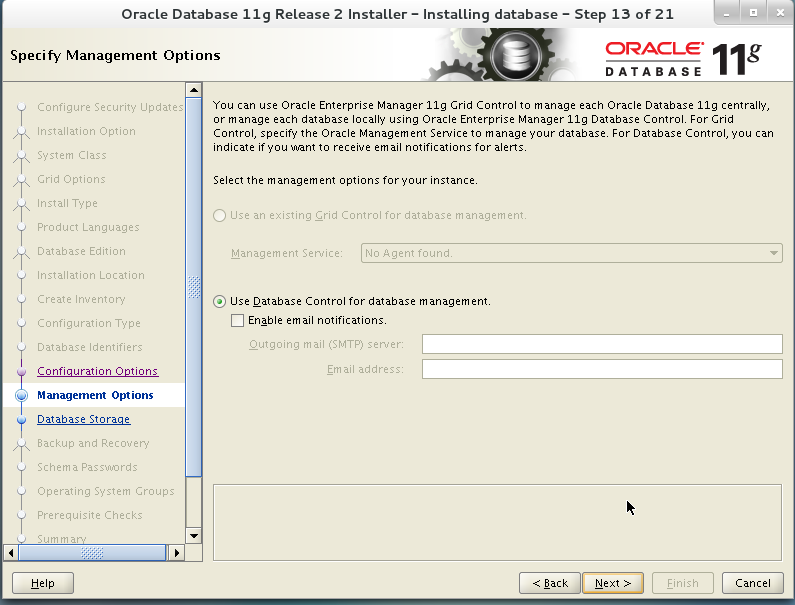Select the Management Options step

click(95, 395)
